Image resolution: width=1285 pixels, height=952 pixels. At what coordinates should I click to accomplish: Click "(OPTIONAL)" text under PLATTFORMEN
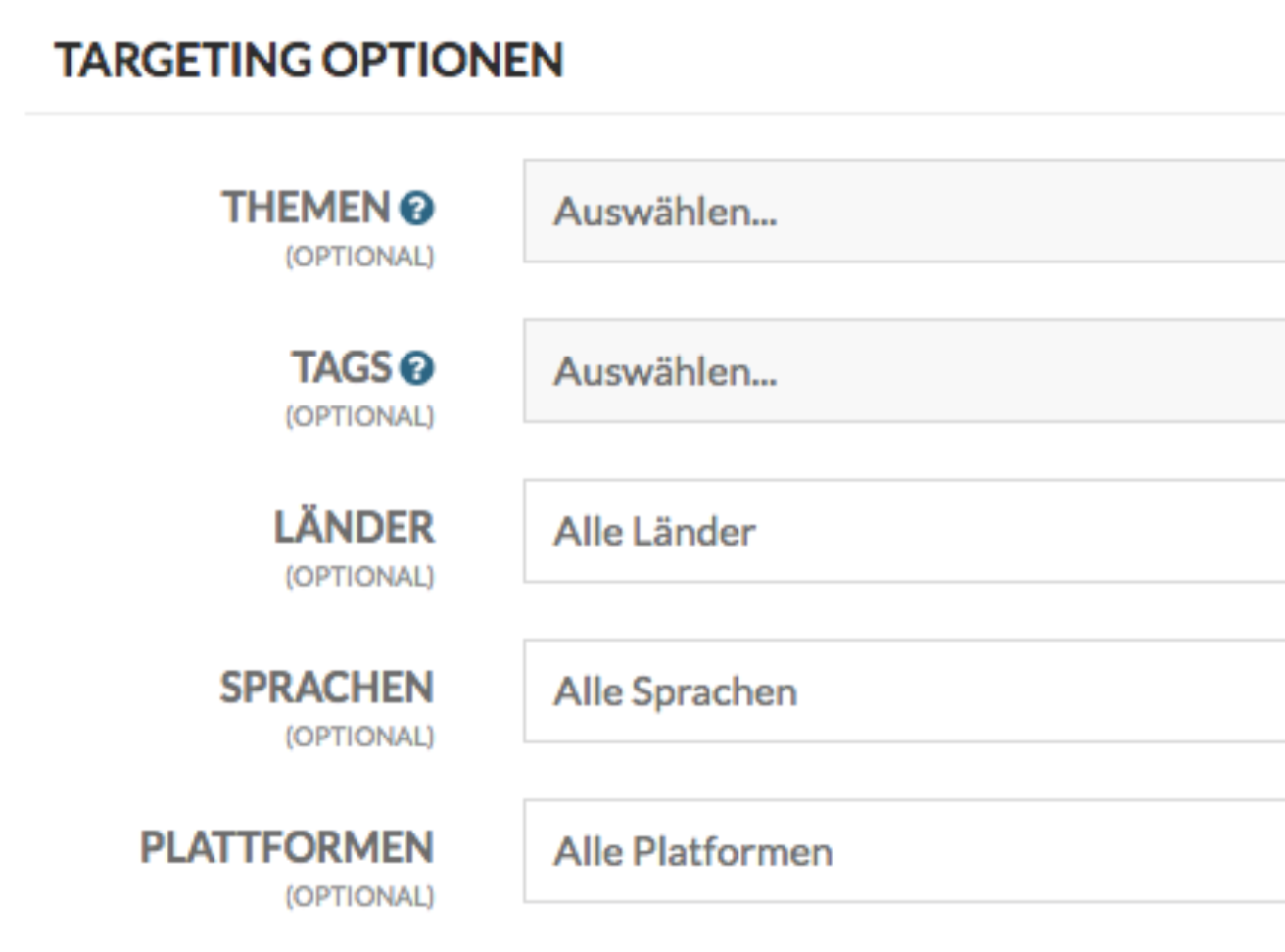coord(359,896)
